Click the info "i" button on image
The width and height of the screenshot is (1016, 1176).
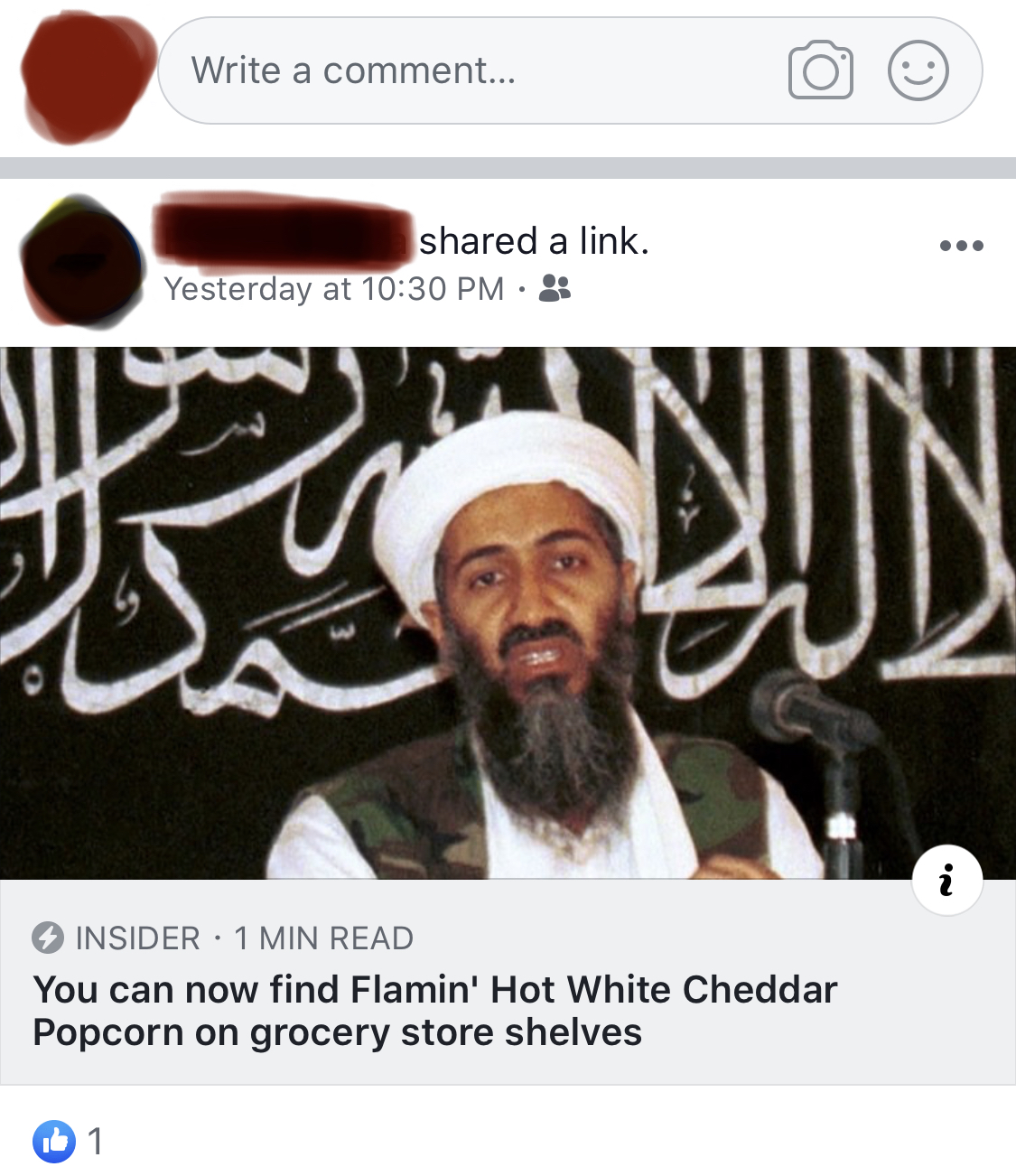[x=946, y=880]
